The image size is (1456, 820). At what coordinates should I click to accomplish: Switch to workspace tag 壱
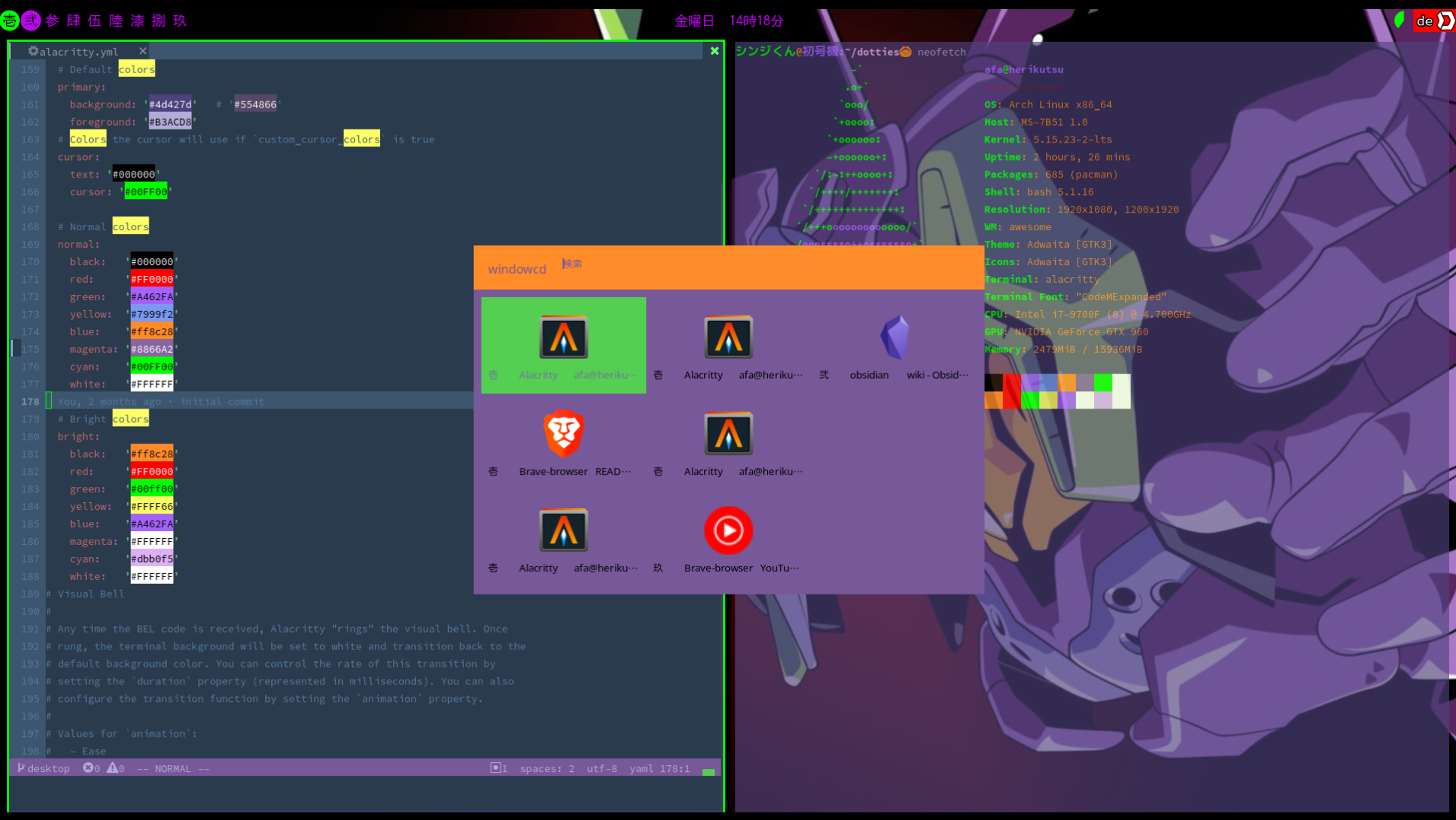(9, 21)
